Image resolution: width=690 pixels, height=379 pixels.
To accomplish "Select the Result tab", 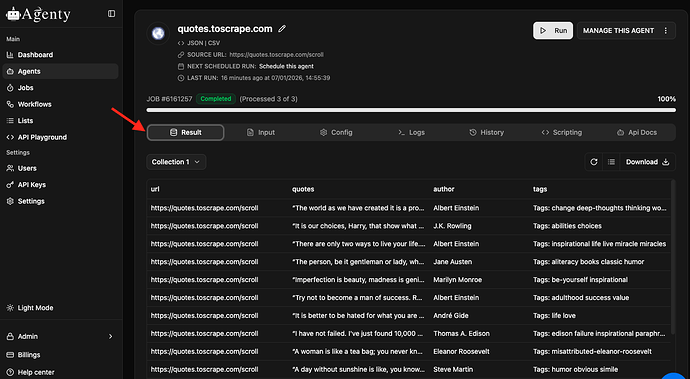I will point(185,132).
